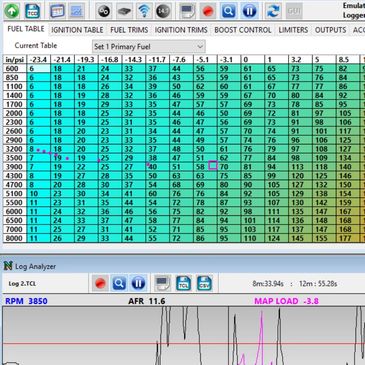Click the RPM 3850 readout
Image resolution: width=365 pixels, height=365 pixels.
coord(26,301)
